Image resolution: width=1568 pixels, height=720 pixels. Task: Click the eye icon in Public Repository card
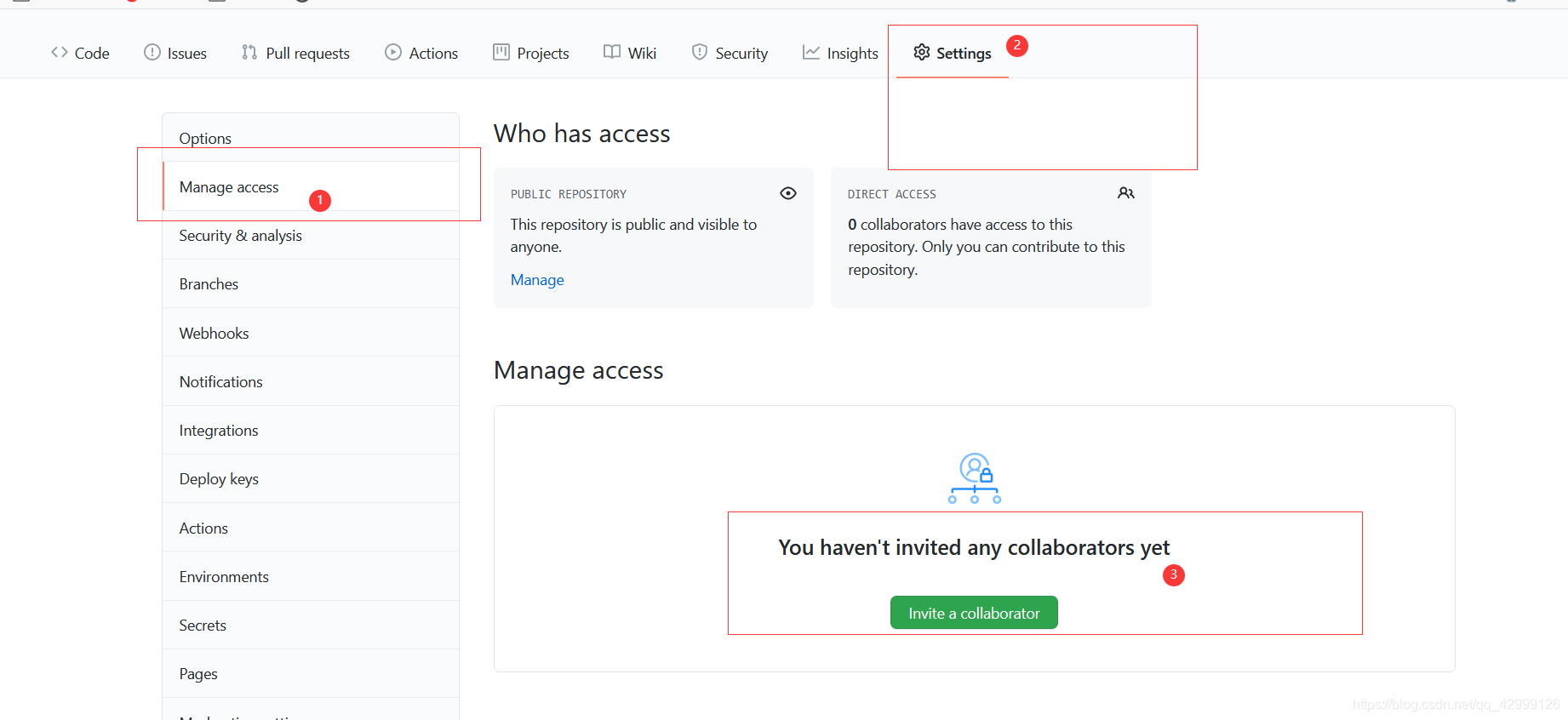[x=788, y=193]
